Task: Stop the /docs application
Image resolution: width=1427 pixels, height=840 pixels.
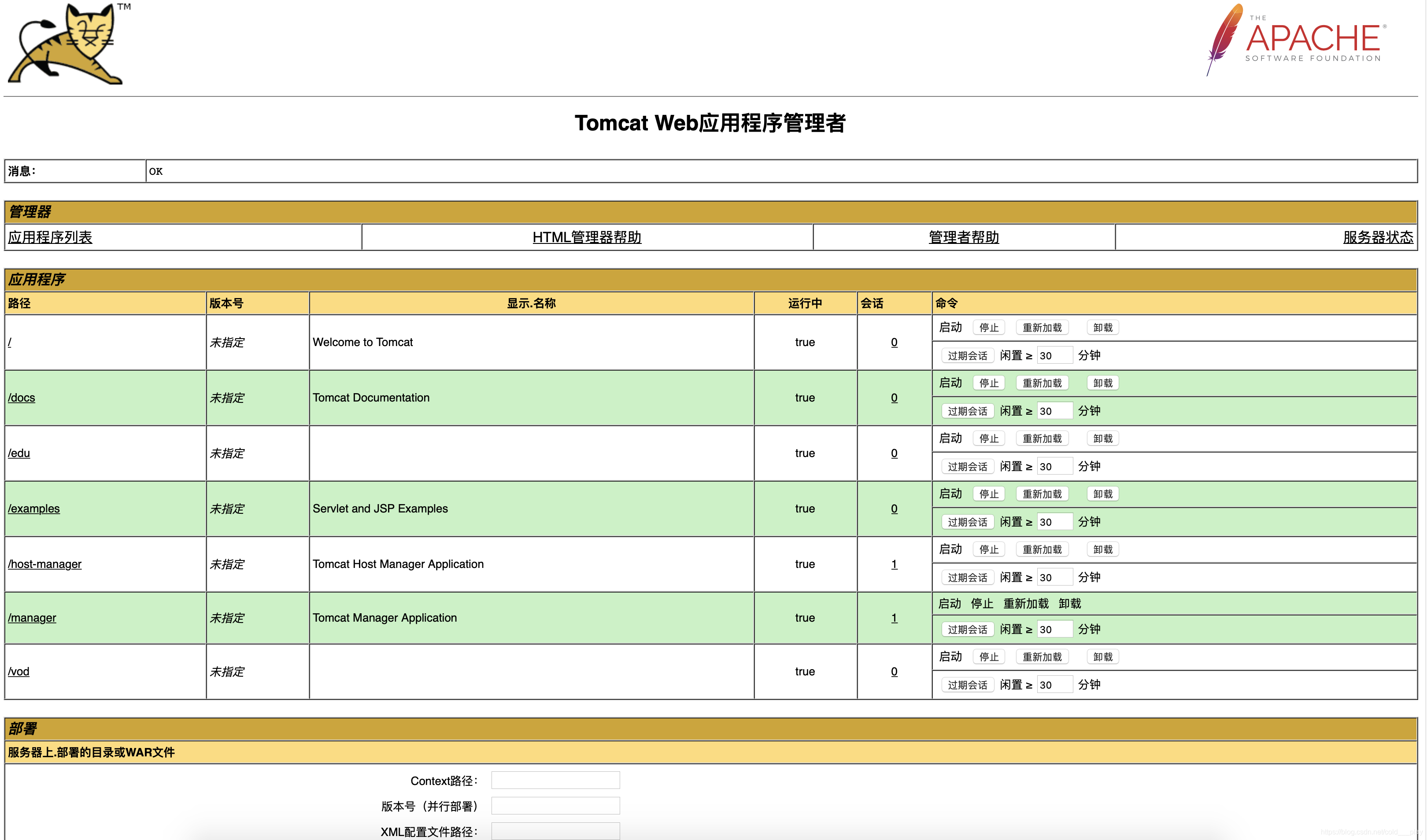Action: click(x=989, y=383)
